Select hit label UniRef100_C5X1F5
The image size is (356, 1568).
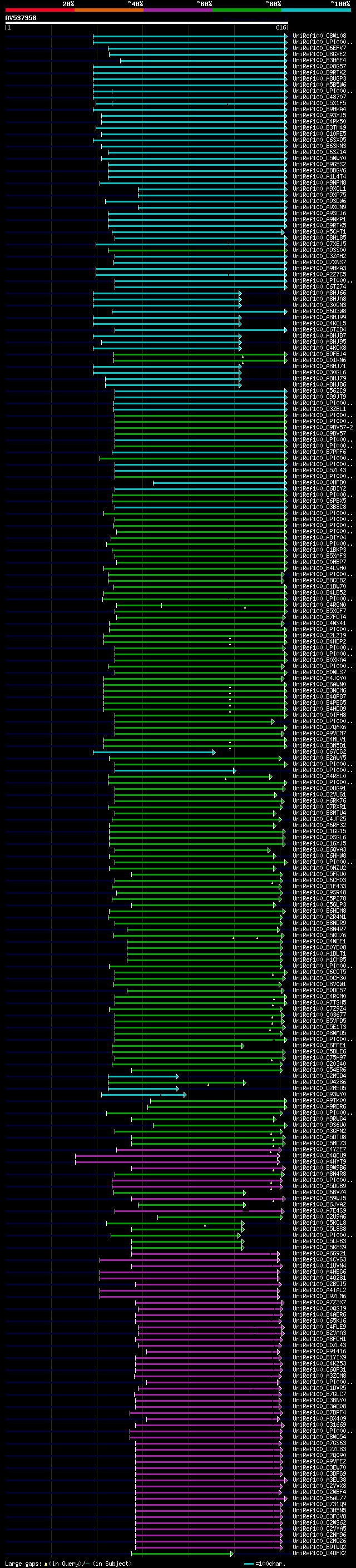coord(319,103)
